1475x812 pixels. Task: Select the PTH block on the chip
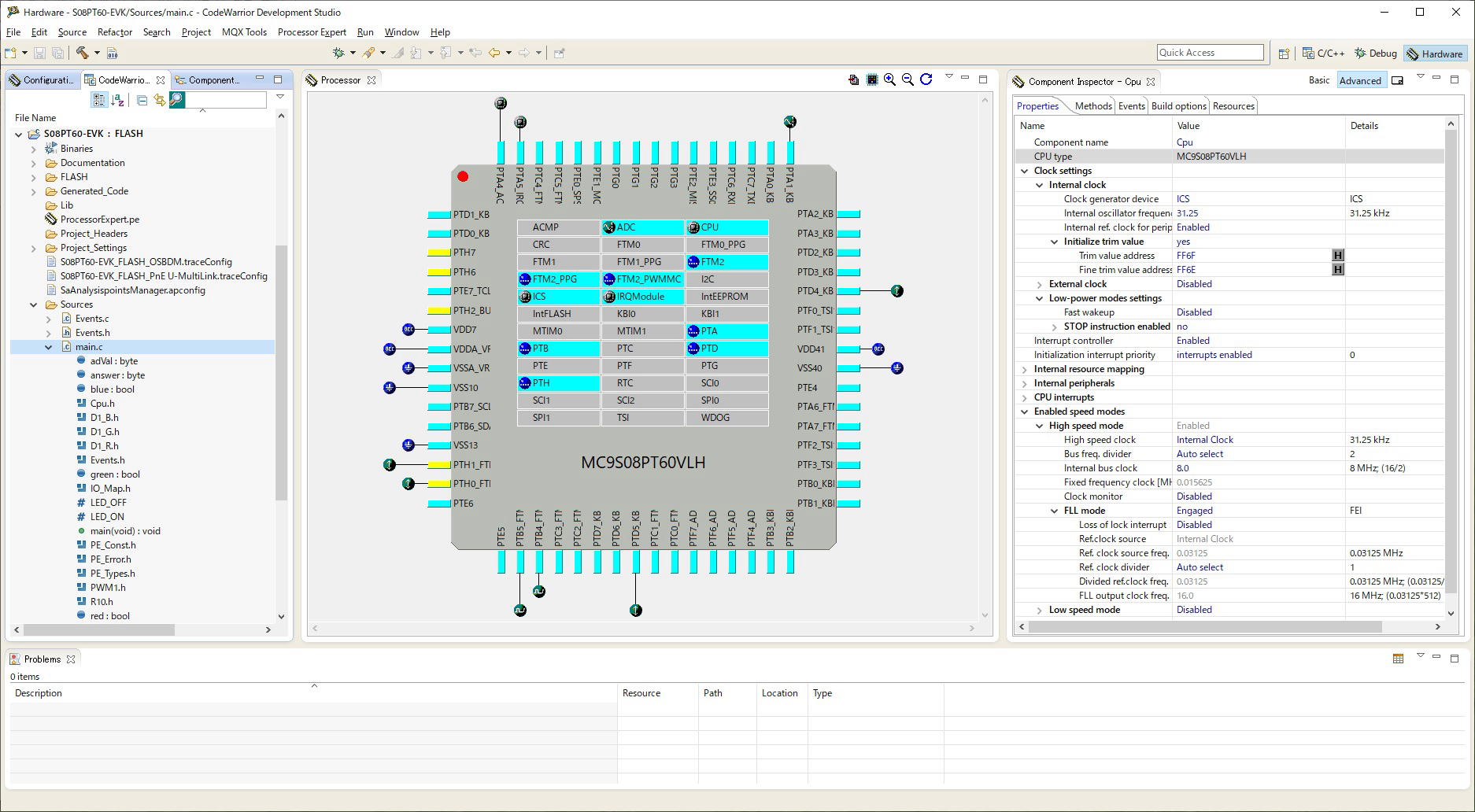pyautogui.click(x=558, y=383)
